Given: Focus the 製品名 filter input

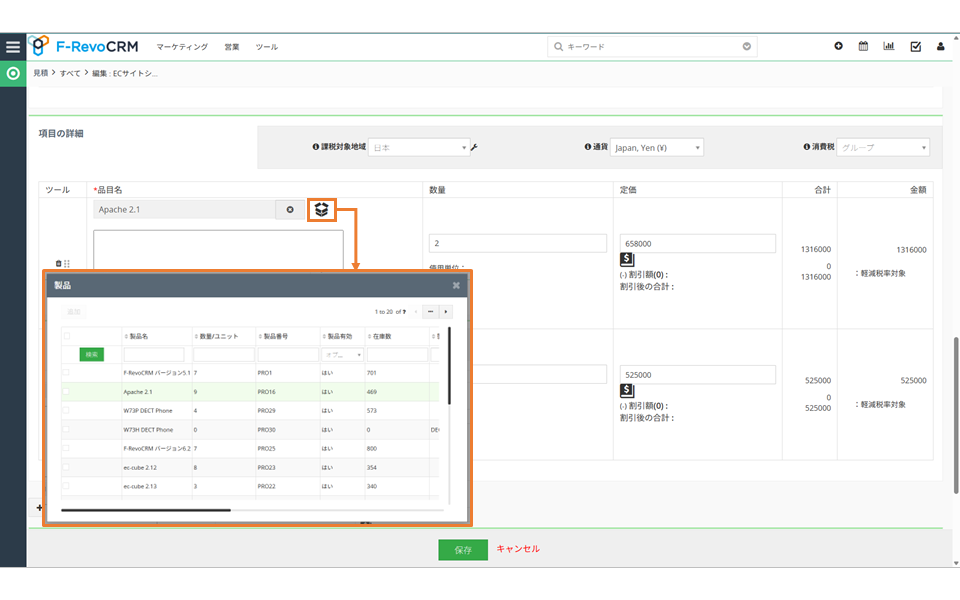Looking at the screenshot, I should (x=154, y=354).
